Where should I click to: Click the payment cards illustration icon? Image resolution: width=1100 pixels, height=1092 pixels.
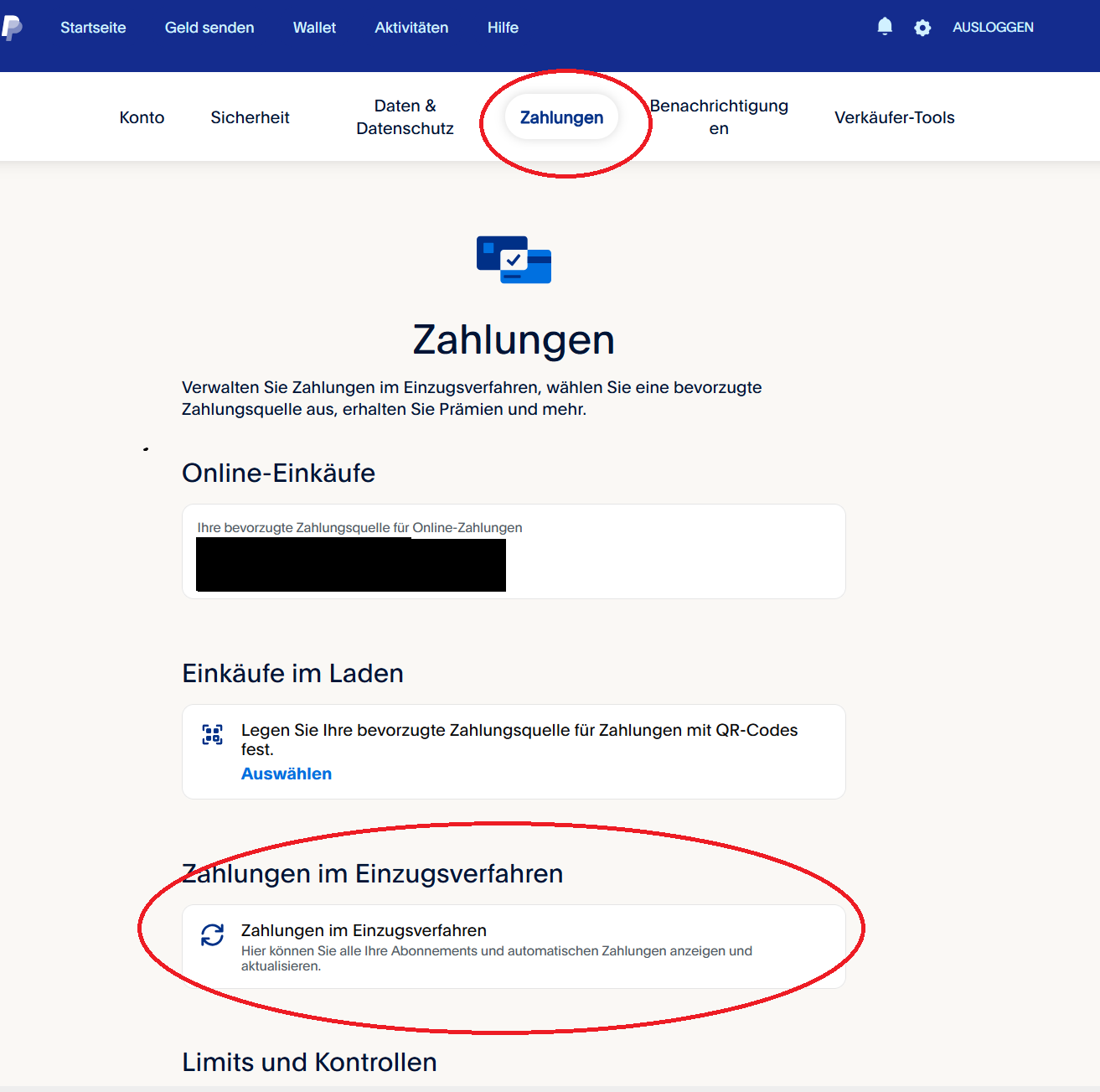pos(514,260)
